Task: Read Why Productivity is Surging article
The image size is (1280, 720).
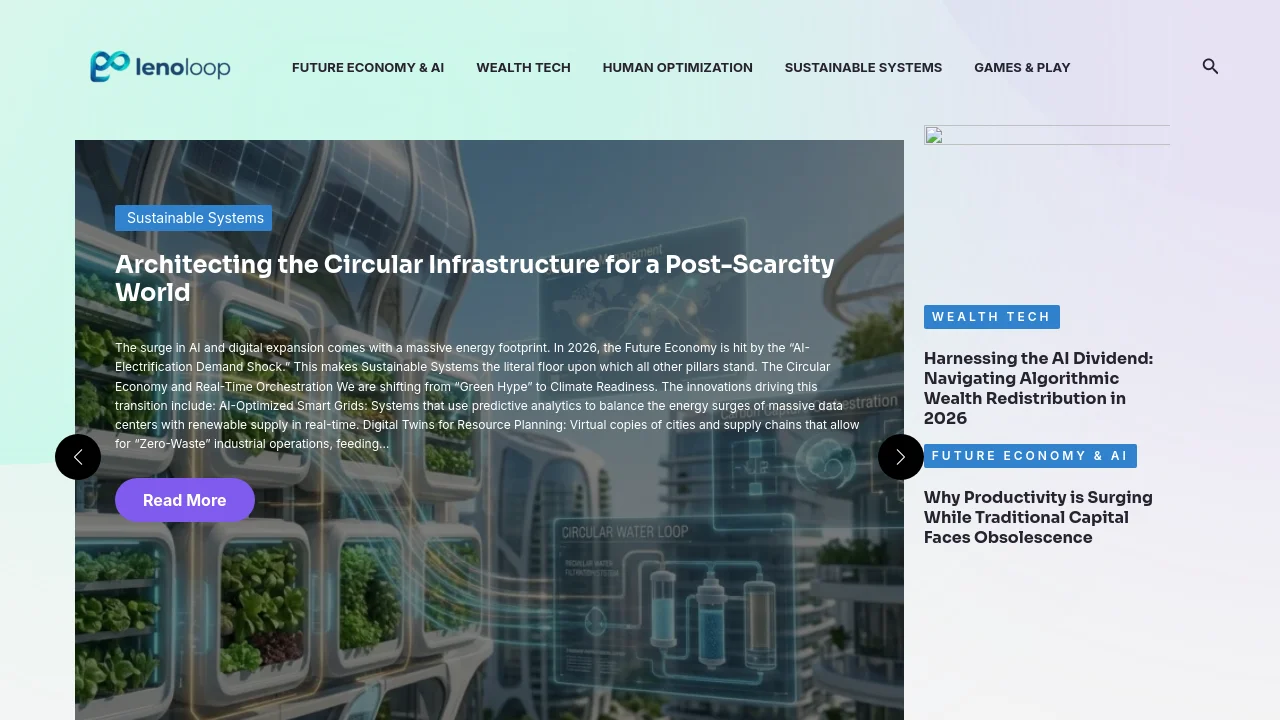Action: click(1038, 517)
